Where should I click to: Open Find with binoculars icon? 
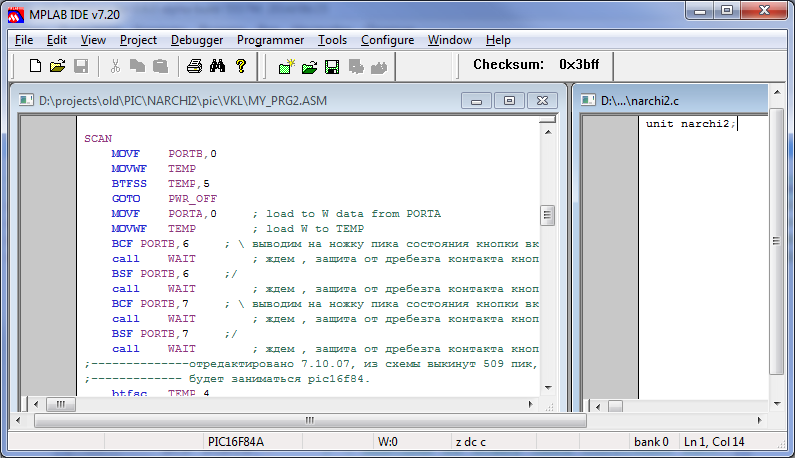218,66
